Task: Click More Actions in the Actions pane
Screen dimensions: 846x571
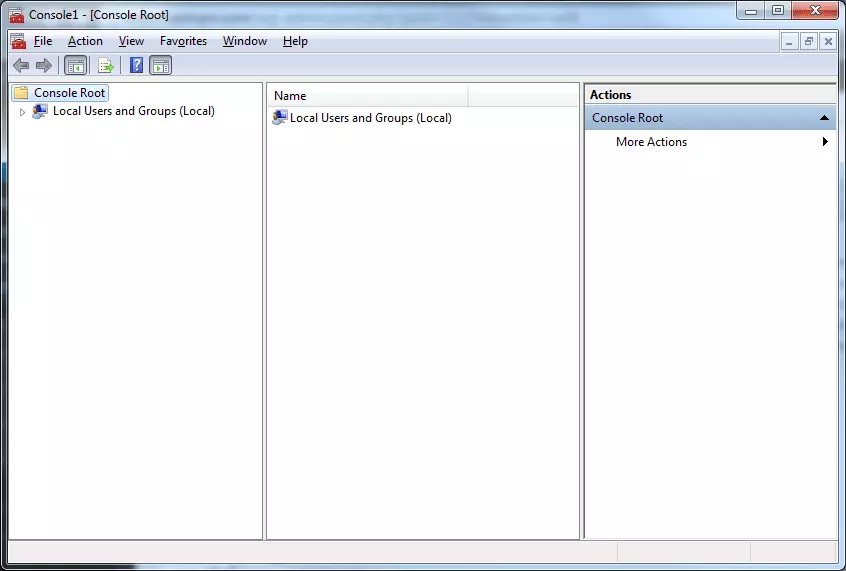Action: pos(651,141)
